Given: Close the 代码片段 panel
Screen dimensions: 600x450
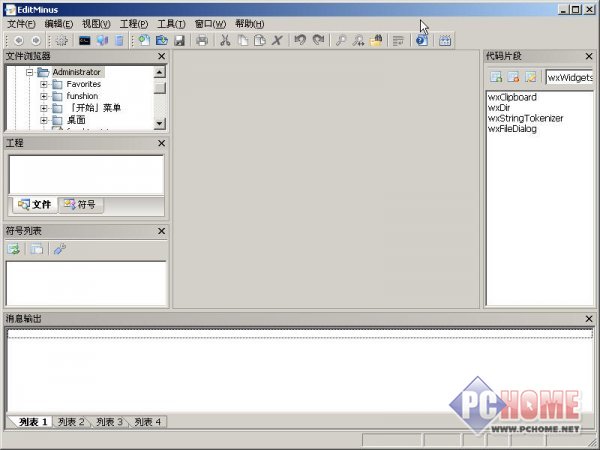Looking at the screenshot, I should 589,57.
